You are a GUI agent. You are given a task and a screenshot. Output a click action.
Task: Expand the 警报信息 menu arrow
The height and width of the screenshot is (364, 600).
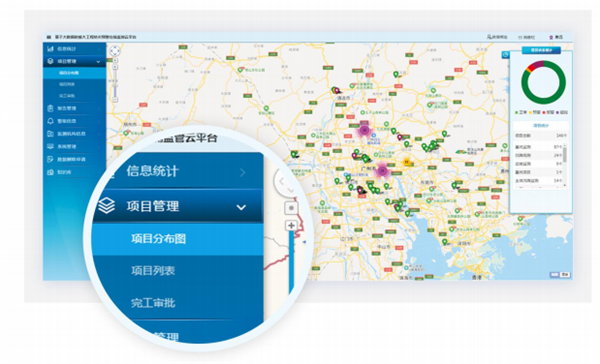coord(98,121)
